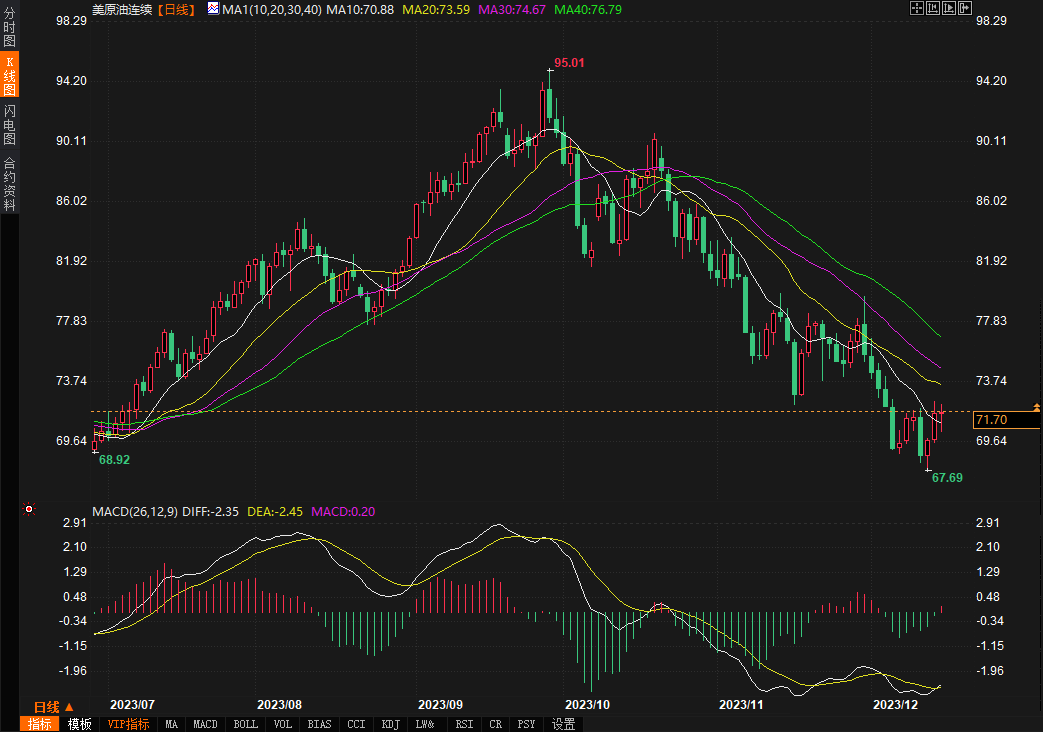Show the VOL indicator

283,724
